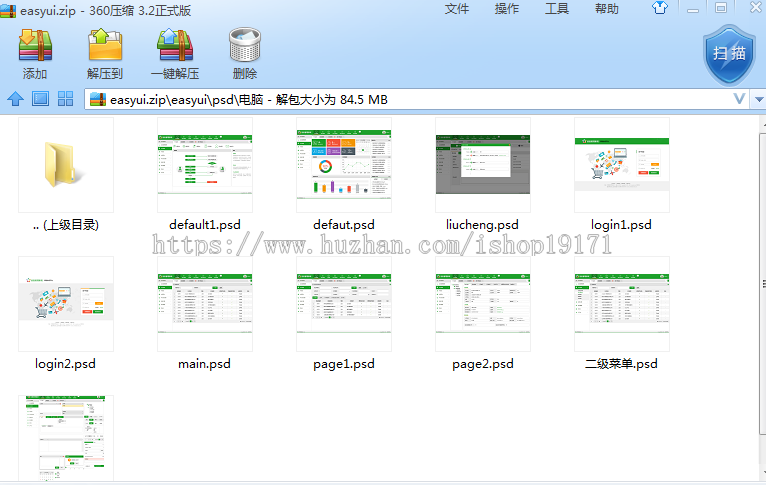Viewport: 766px width, 485px height.
Task: Click the 添加 (Add) toolbar icon
Action: tap(35, 45)
